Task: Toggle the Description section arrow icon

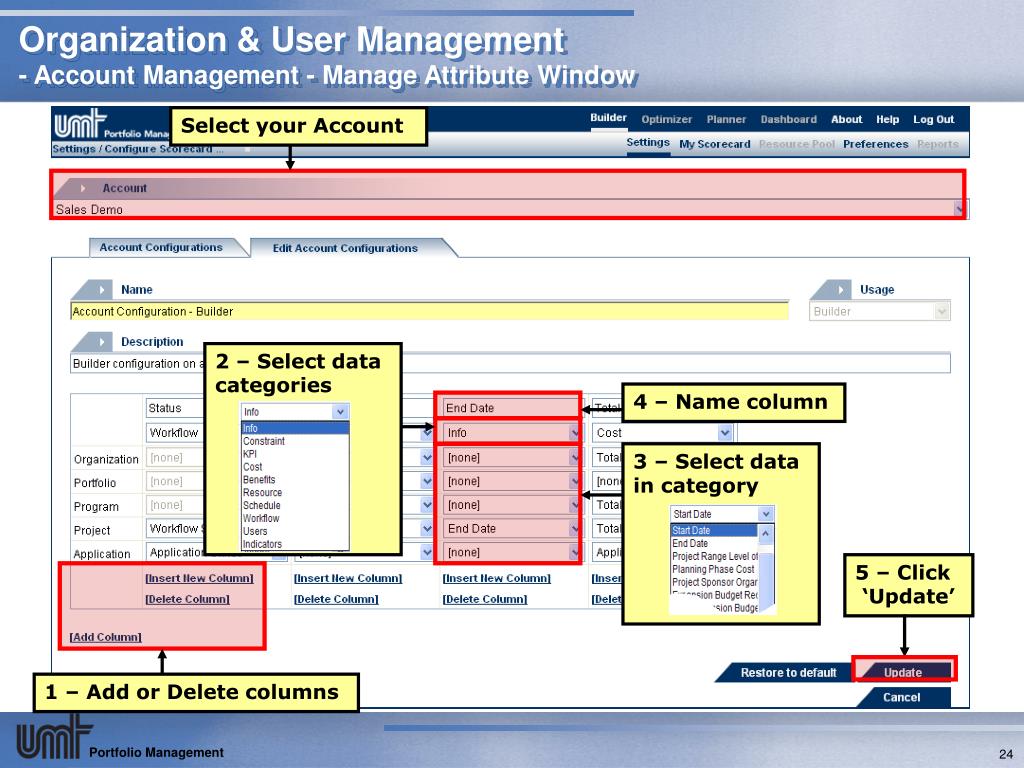Action: tap(101, 342)
